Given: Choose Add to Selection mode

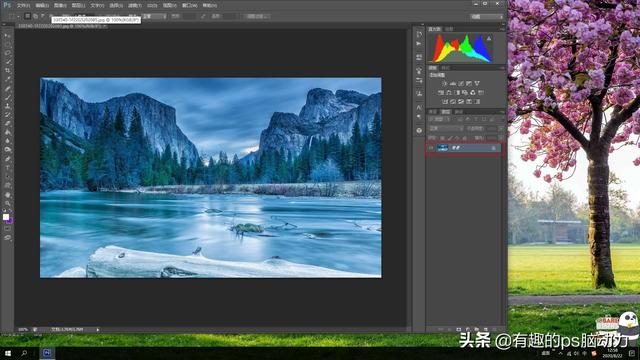Looking at the screenshot, I should (x=36, y=16).
